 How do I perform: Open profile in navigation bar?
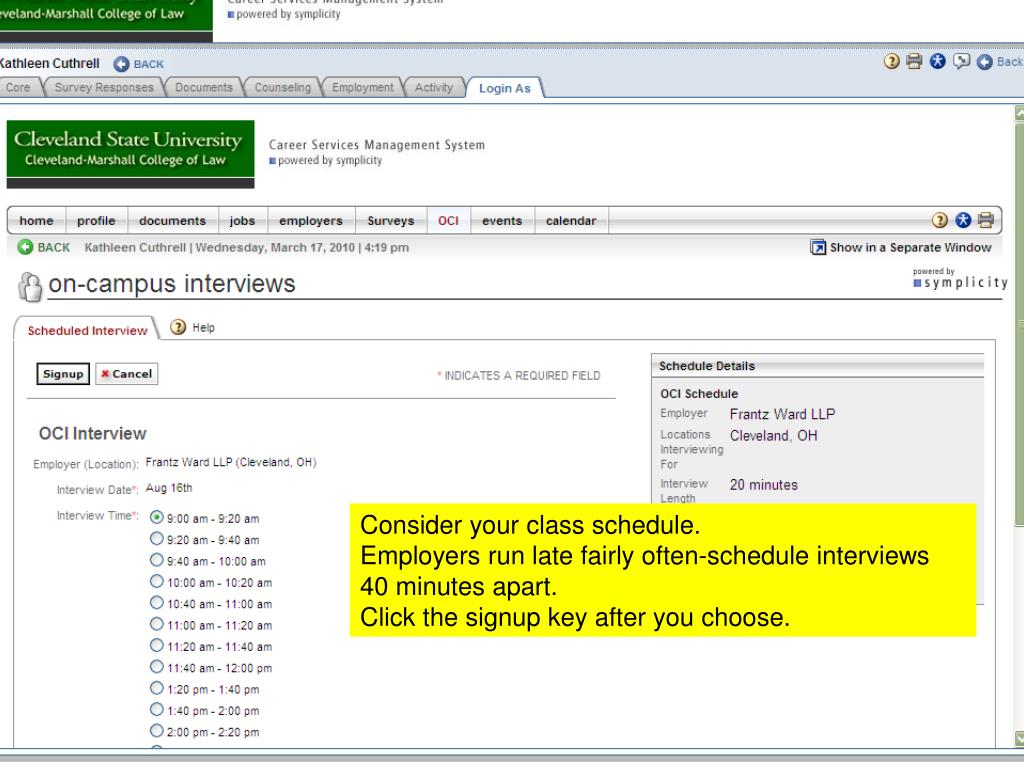pyautogui.click(x=96, y=221)
